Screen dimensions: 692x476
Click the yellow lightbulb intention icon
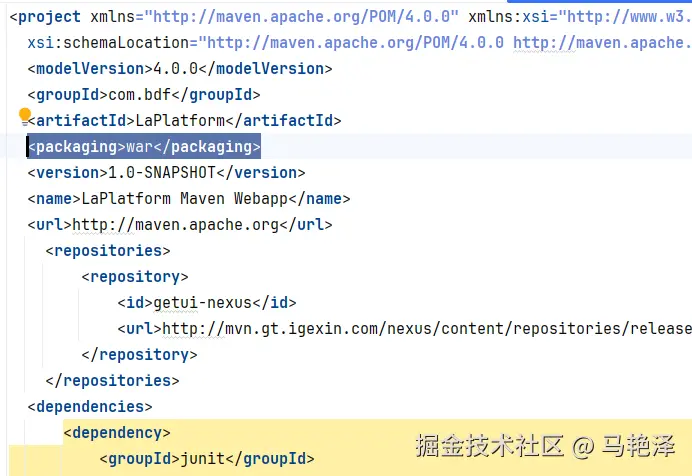click(26, 115)
